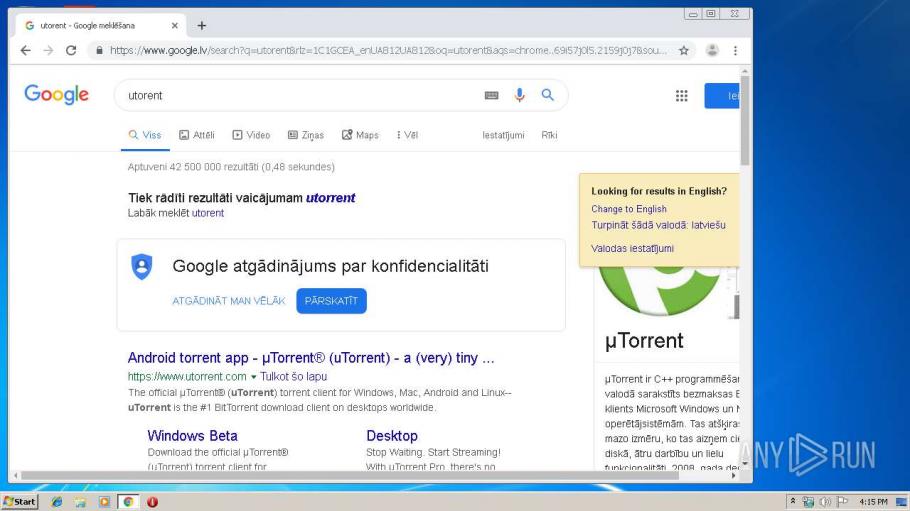Screen dimensions: 910x511
Task: Click the red shield icon in taskbar
Action: [152, 502]
